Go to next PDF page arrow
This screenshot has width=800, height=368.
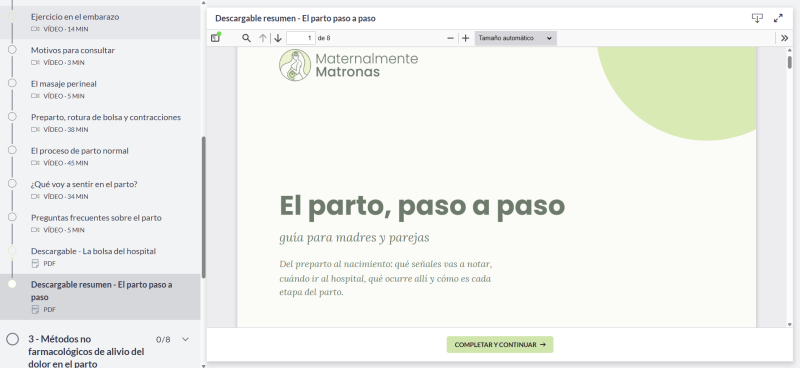pyautogui.click(x=278, y=38)
